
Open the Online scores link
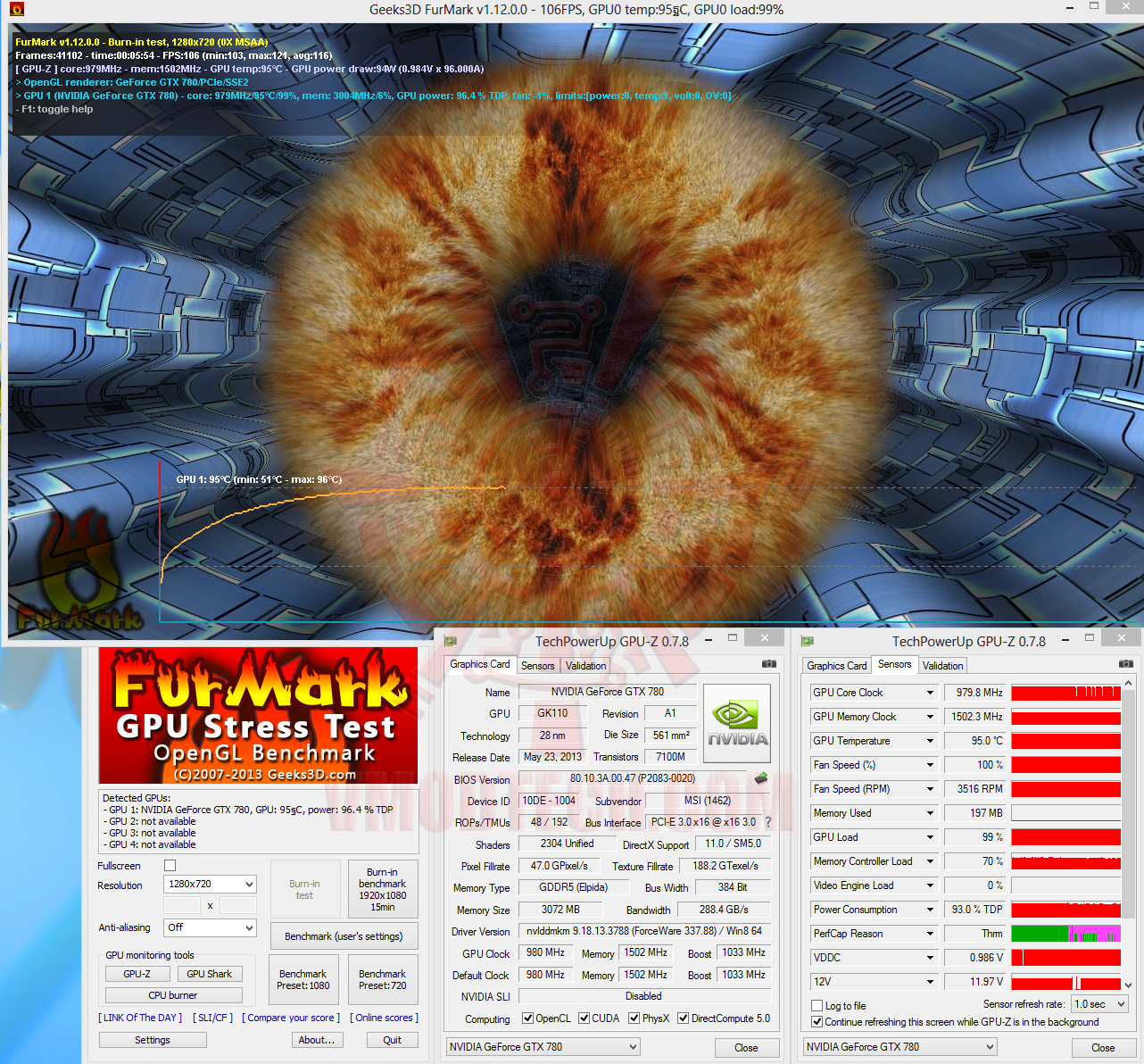pos(384,1018)
